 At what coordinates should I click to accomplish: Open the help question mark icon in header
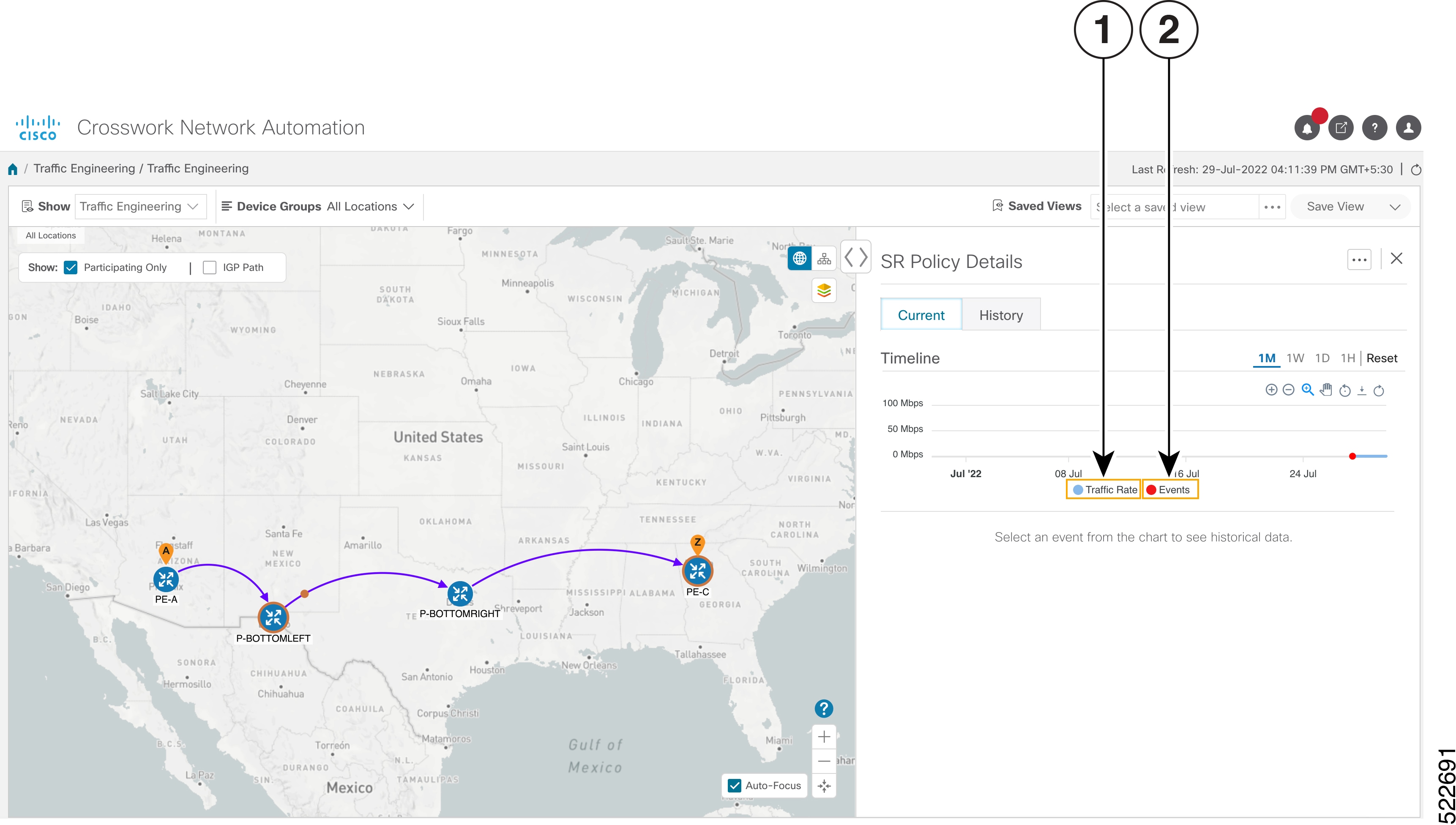[1374, 128]
